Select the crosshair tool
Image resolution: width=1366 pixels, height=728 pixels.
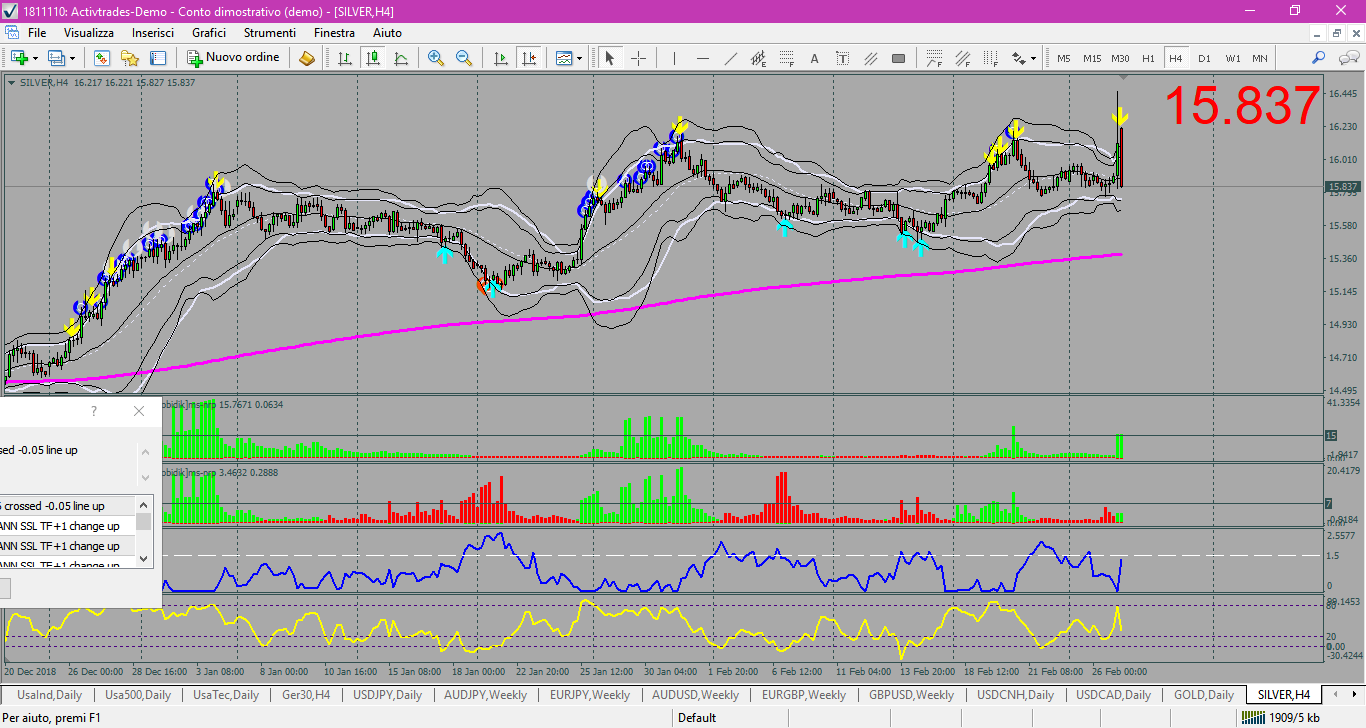[638, 58]
